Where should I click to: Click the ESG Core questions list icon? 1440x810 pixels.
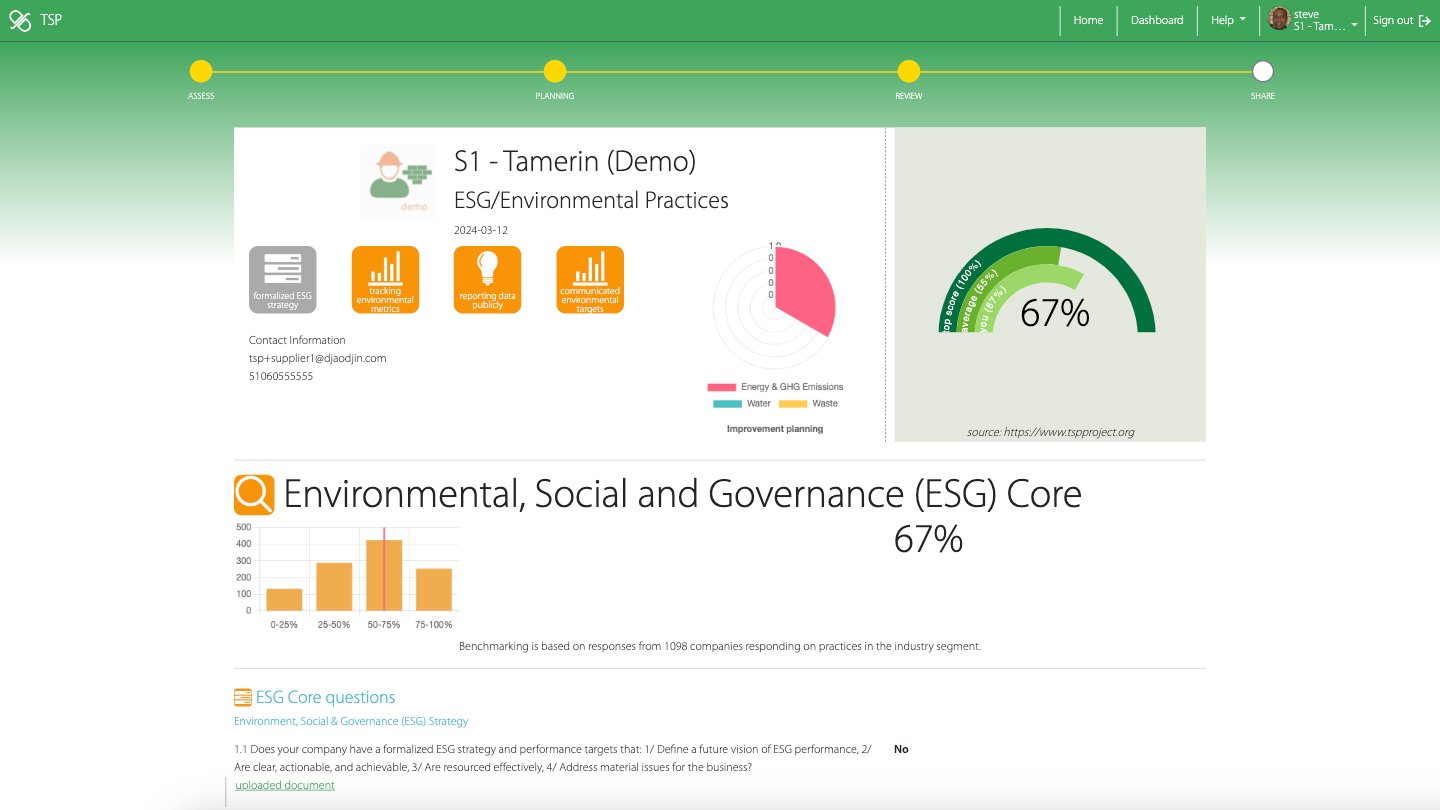[243, 698]
